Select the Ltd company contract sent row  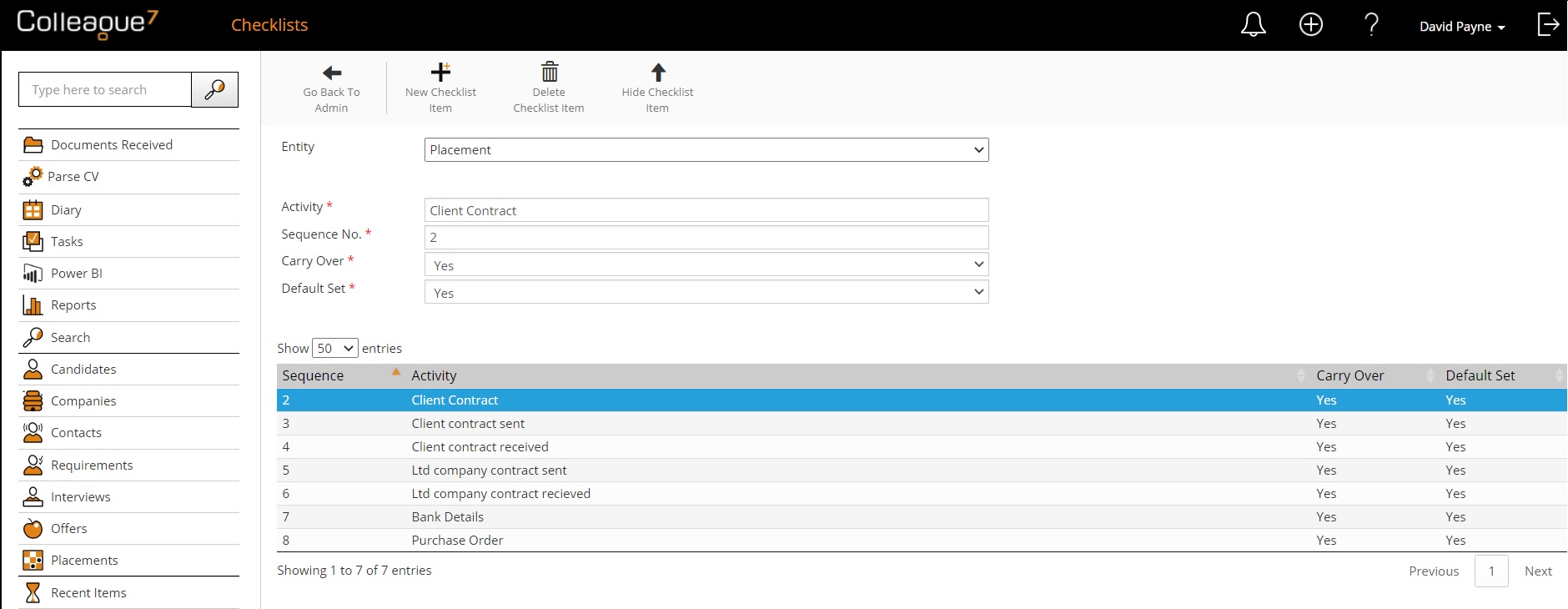coord(922,471)
